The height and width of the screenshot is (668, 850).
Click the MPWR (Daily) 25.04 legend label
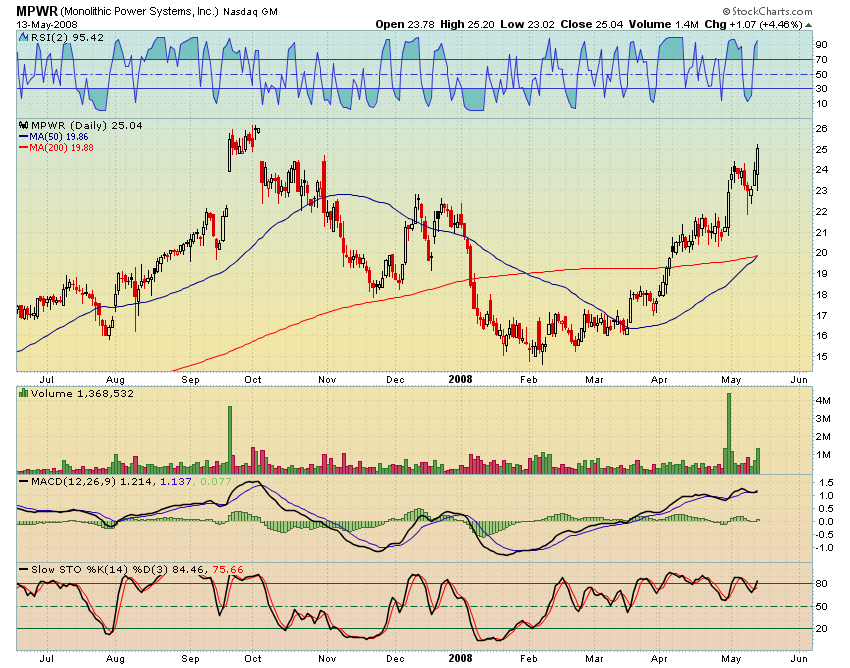click(87, 125)
